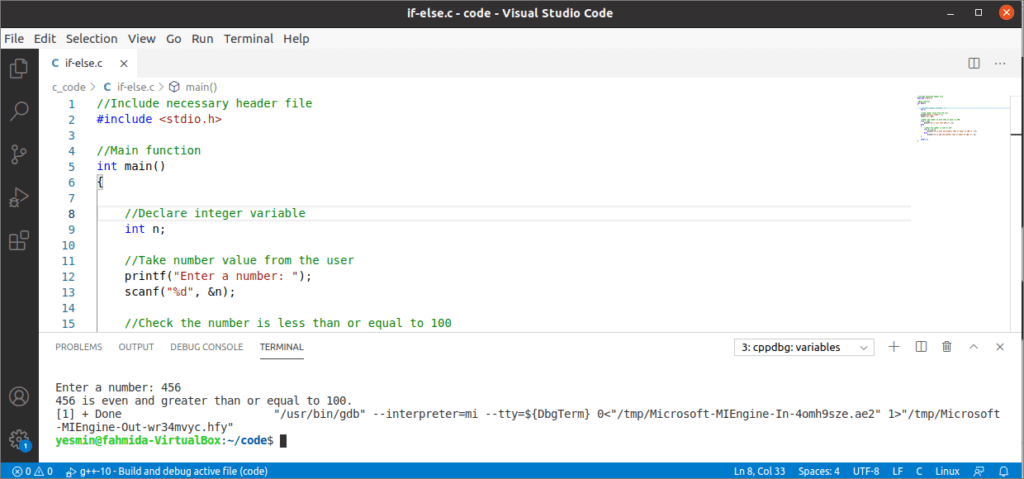This screenshot has width=1024, height=479.
Task: Click the printf("Enter a number: ") line
Action: point(218,276)
